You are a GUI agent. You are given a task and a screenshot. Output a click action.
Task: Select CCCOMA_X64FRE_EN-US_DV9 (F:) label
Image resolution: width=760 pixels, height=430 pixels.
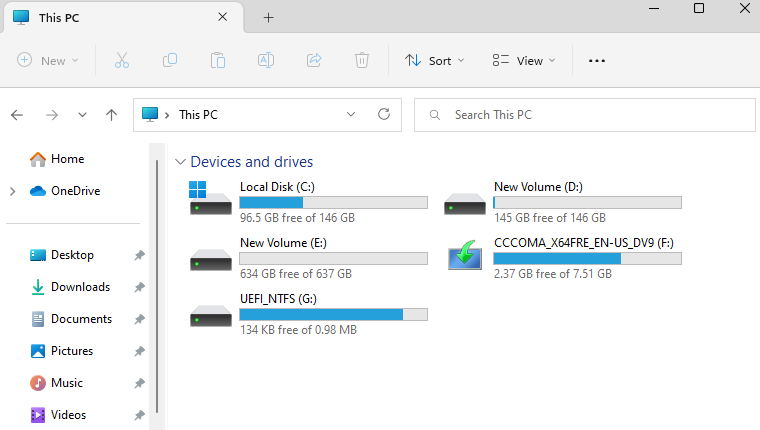[x=584, y=243]
